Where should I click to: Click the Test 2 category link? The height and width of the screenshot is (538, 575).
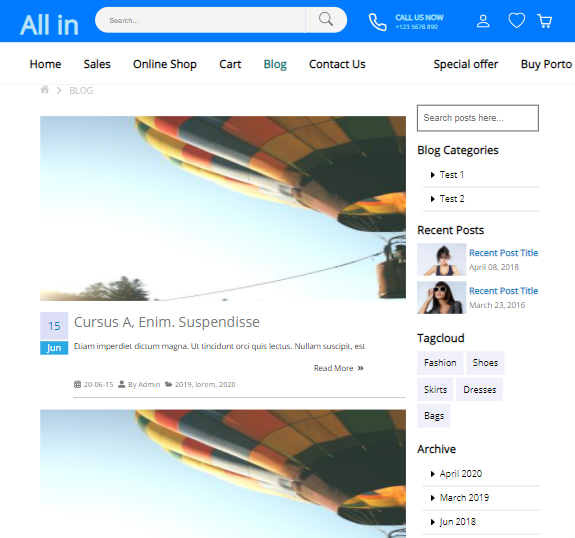(x=452, y=199)
